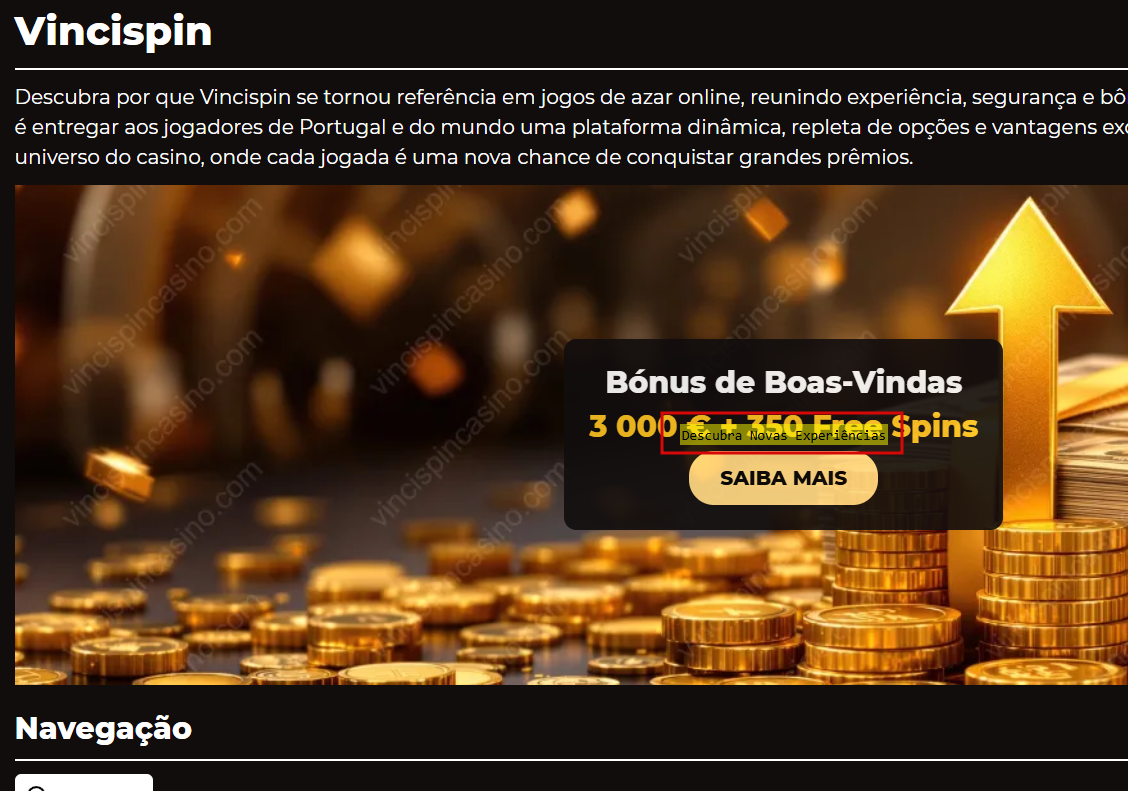
Task: Select the Vincispin page heading
Action: (113, 32)
